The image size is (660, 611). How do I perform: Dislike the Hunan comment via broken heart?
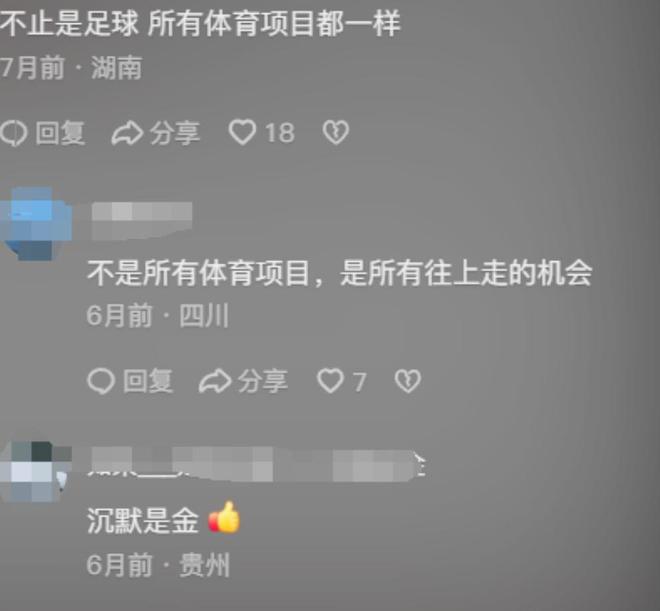coord(335,133)
